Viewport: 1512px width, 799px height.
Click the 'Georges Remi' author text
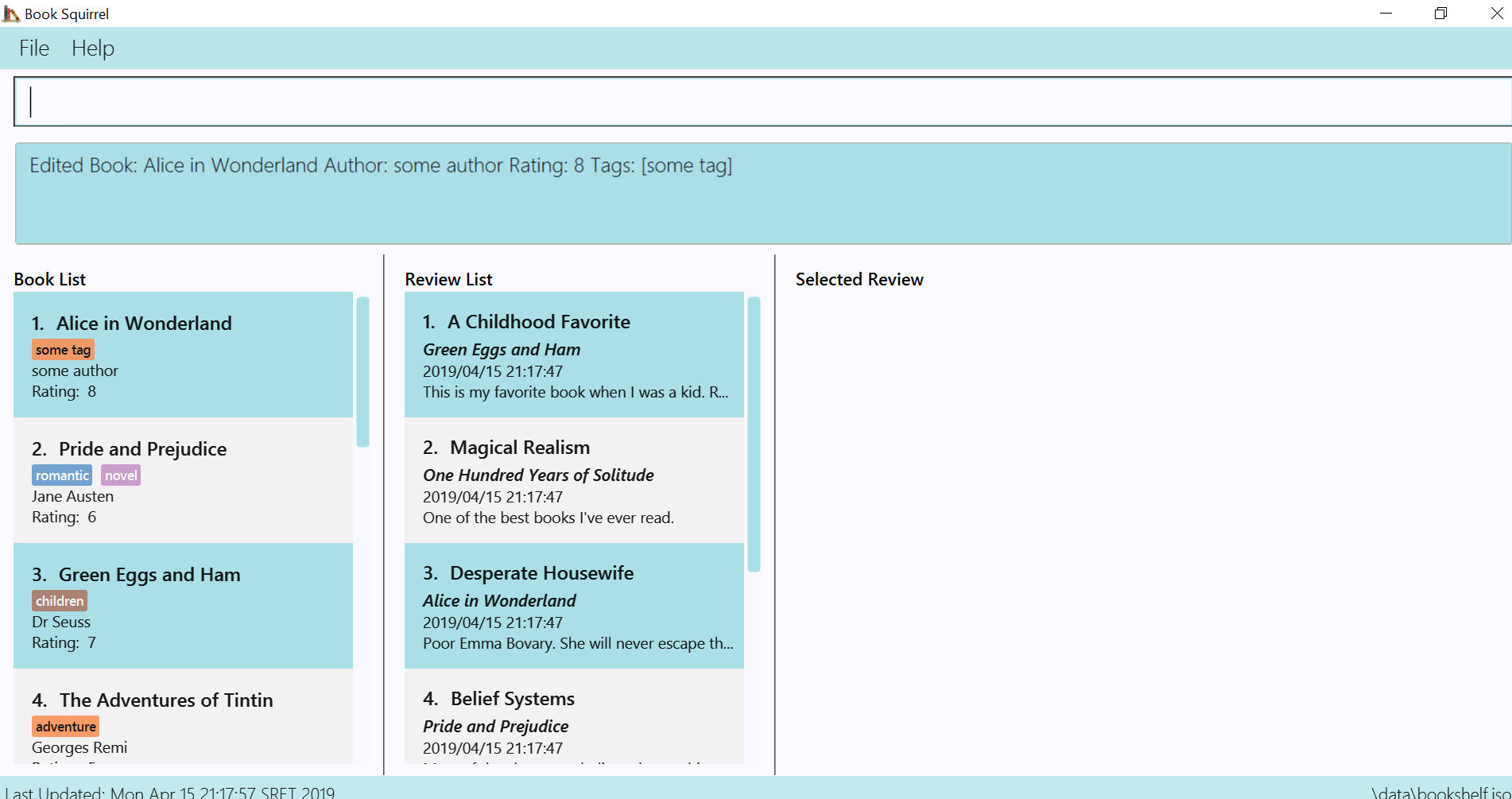(x=79, y=747)
